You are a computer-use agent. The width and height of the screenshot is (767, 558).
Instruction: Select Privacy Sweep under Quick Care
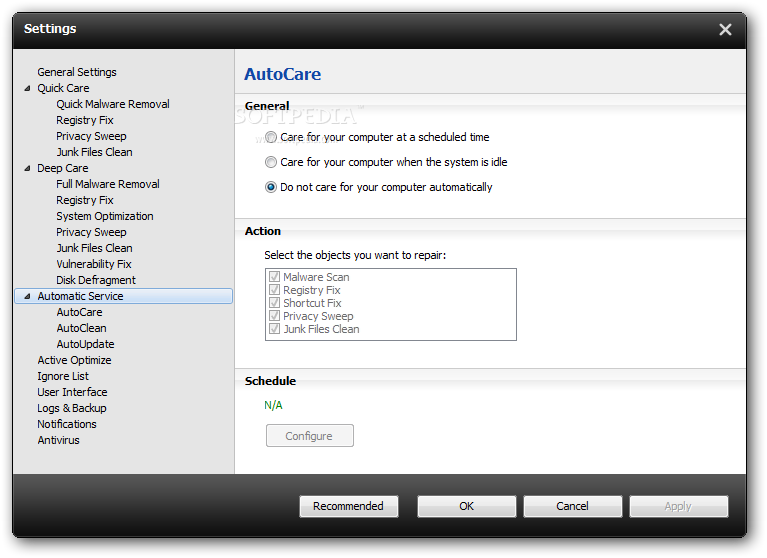pos(91,136)
